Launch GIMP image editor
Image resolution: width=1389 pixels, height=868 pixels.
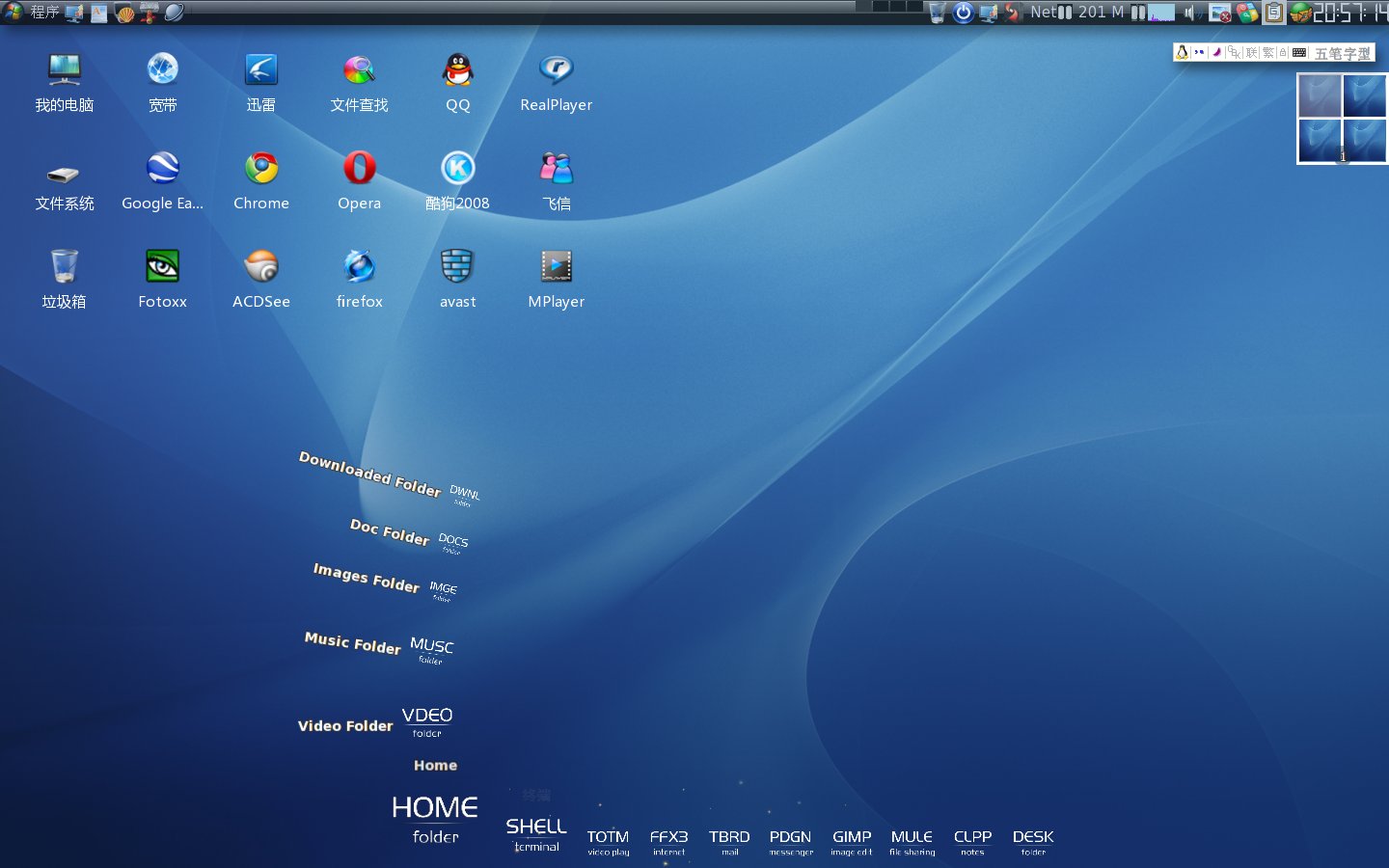click(x=852, y=842)
